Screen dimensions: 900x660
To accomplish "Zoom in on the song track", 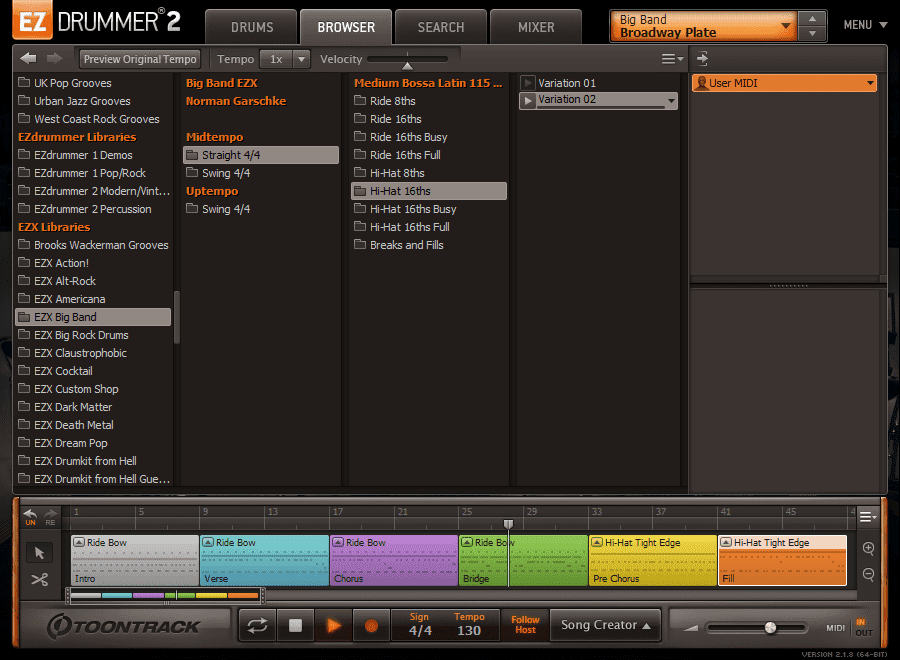I will 868,548.
